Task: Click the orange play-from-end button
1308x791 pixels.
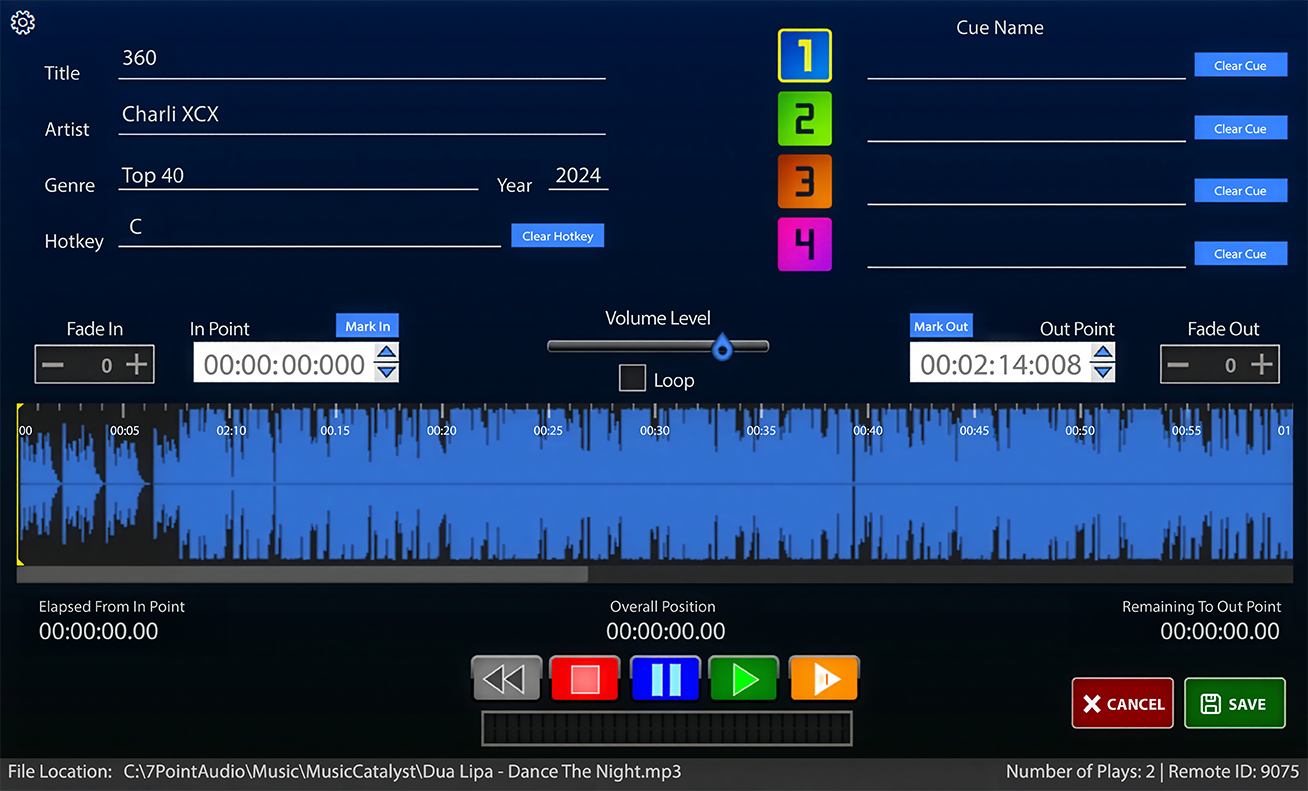Action: point(824,679)
